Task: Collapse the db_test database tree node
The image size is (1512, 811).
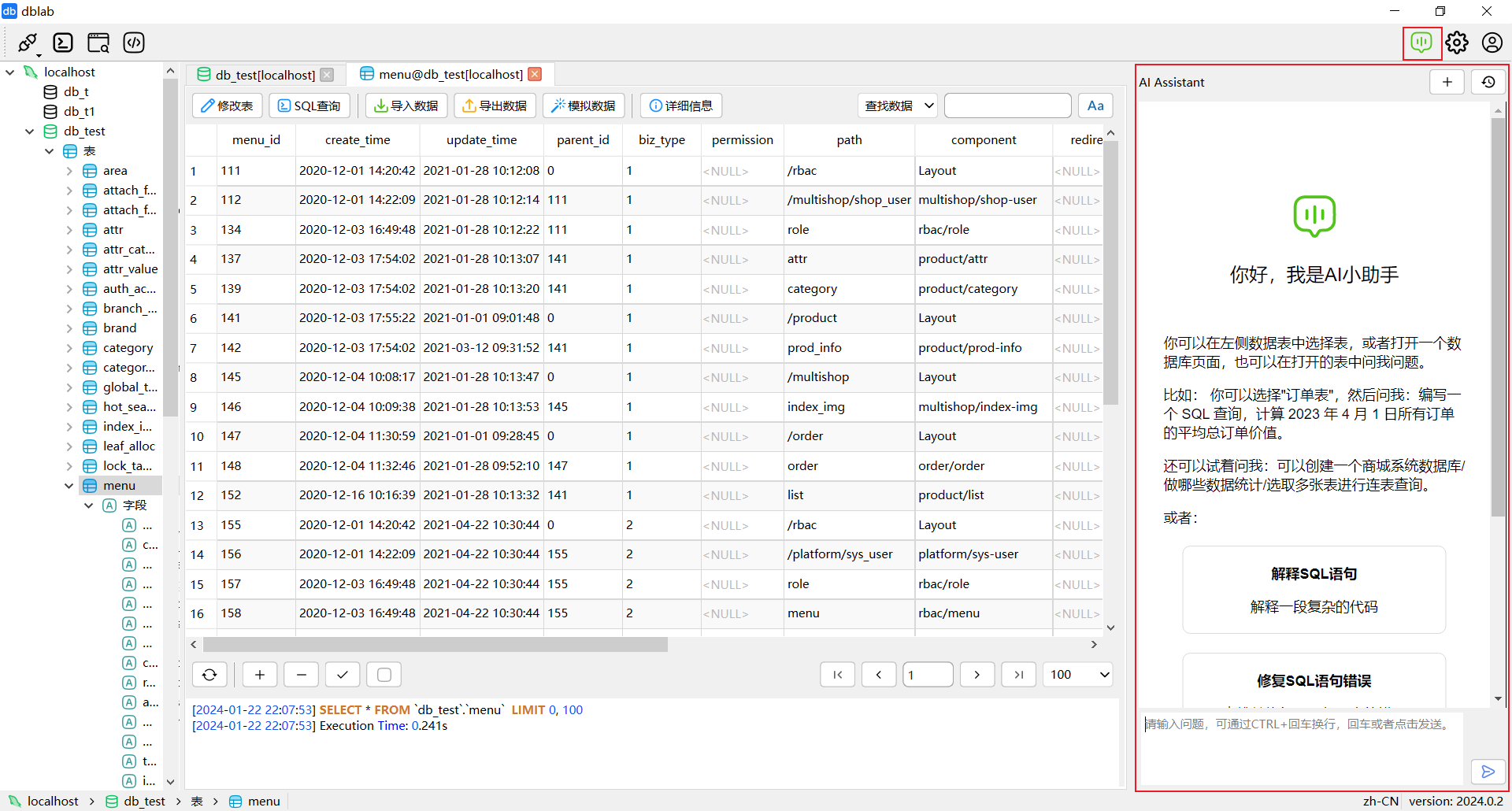Action: 30,131
